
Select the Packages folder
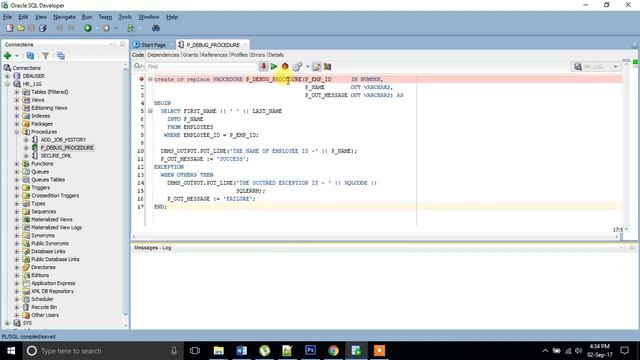[42, 124]
